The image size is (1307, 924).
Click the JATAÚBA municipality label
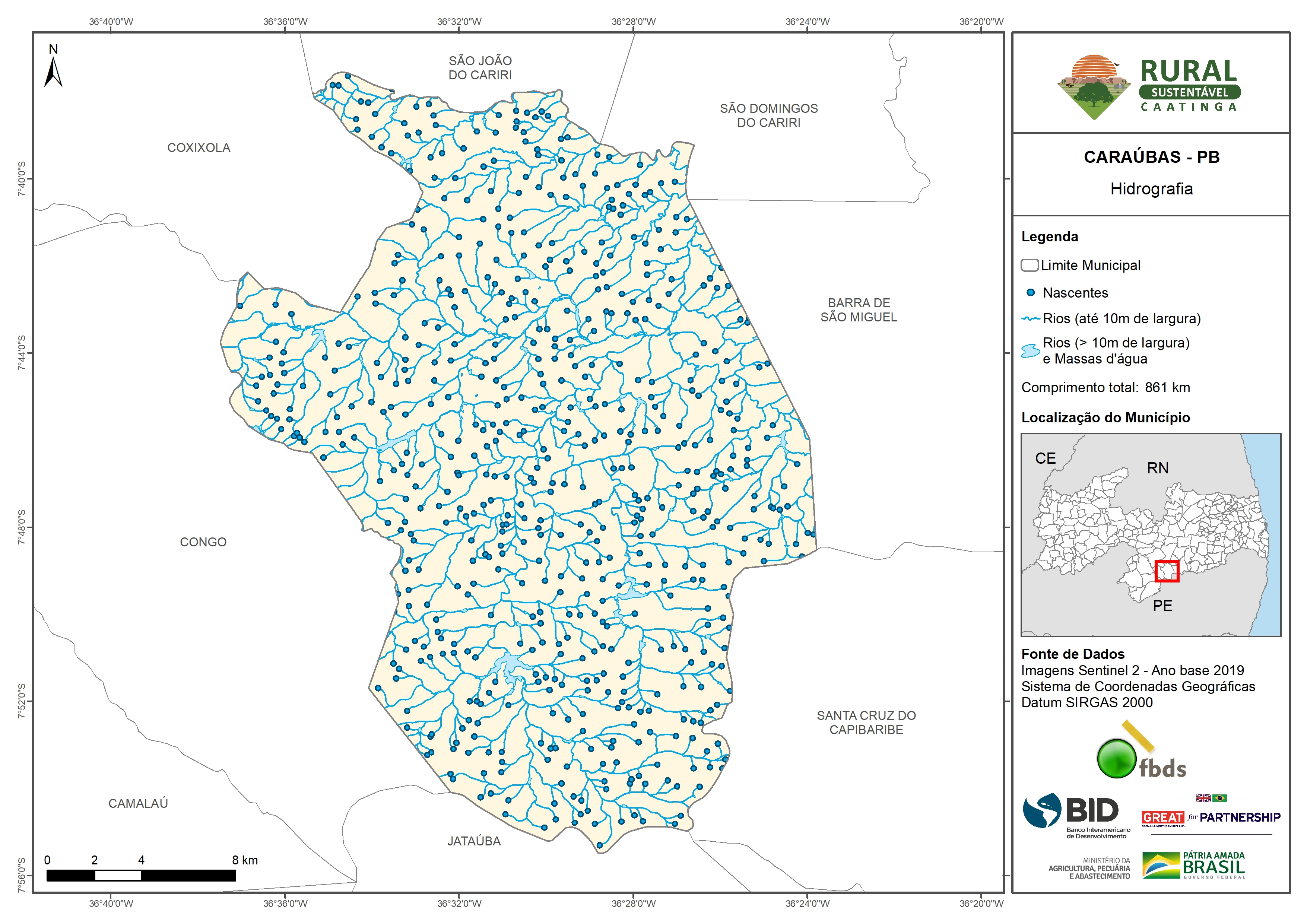pyautogui.click(x=474, y=841)
